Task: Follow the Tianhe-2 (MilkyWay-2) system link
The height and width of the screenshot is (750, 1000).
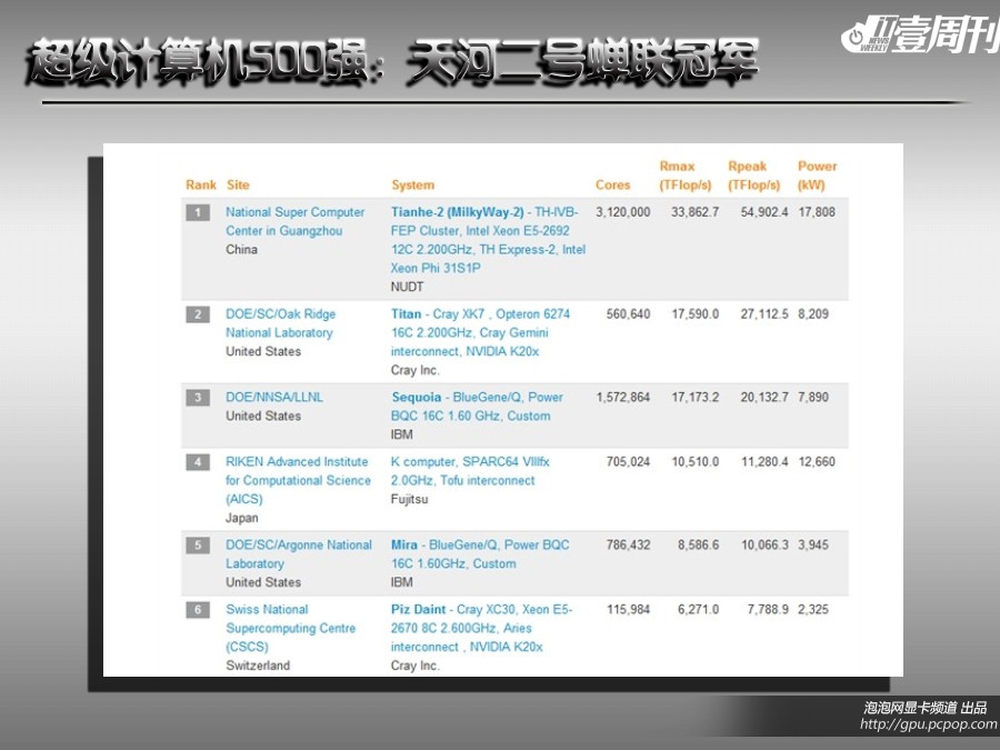Action: tap(488, 240)
